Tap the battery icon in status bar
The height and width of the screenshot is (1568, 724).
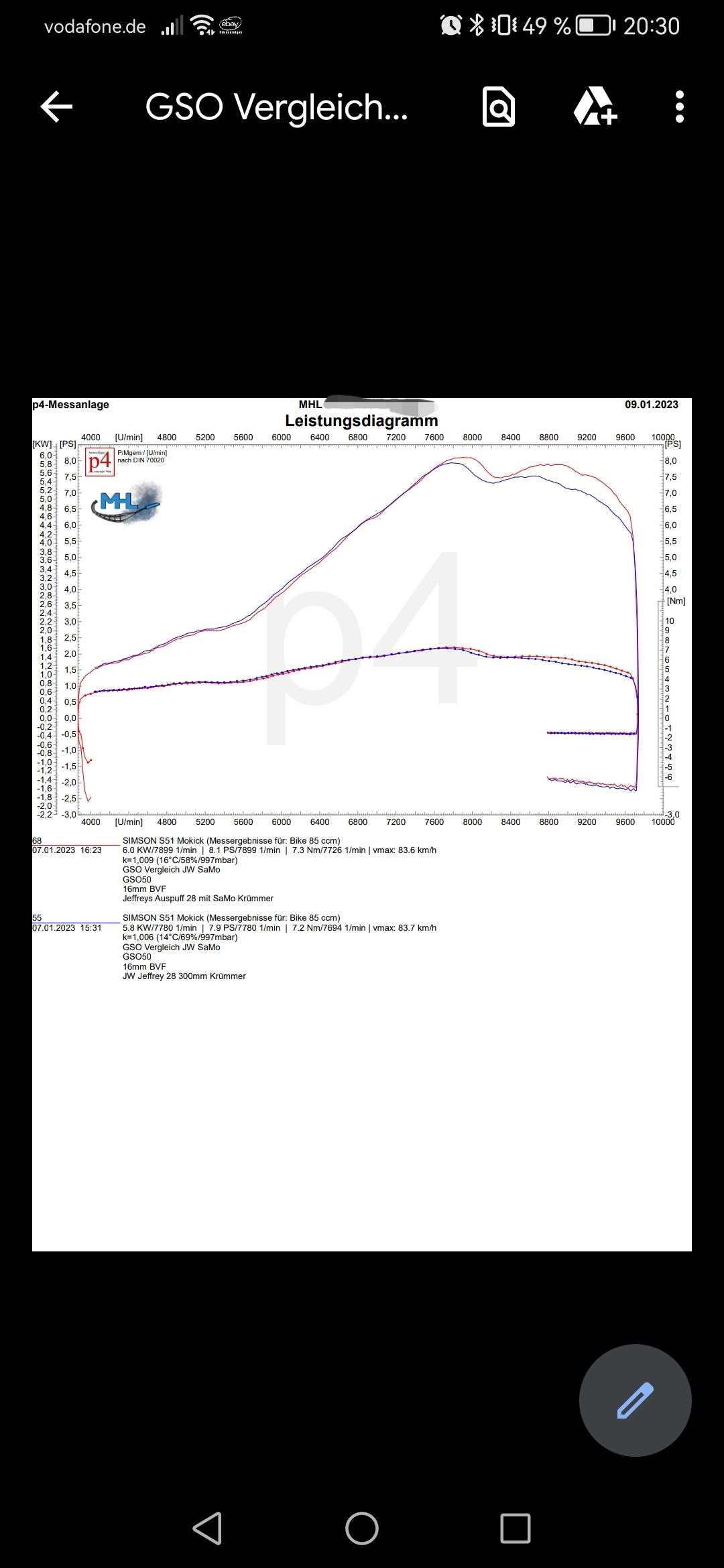(595, 26)
